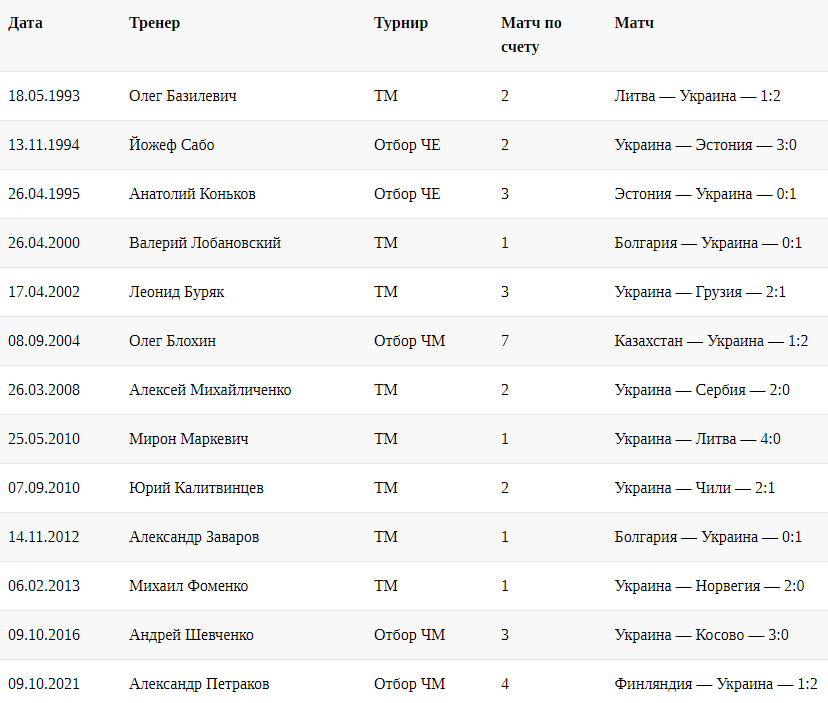Select match Казахстан — Украина — 1:2
Viewport: 828px width, 703px height.
711,341
